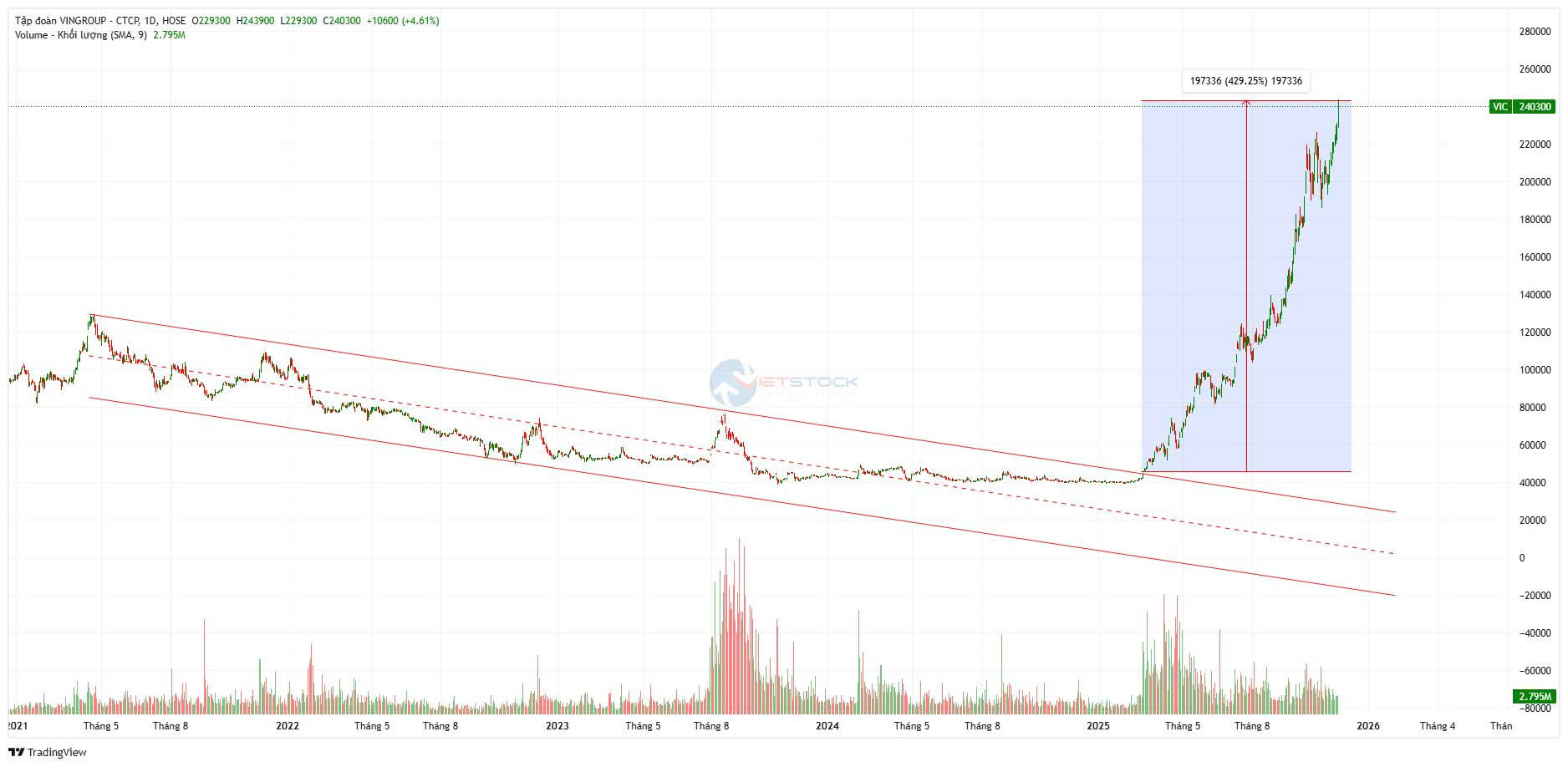Click the 100000 price axis label

pos(1535,370)
